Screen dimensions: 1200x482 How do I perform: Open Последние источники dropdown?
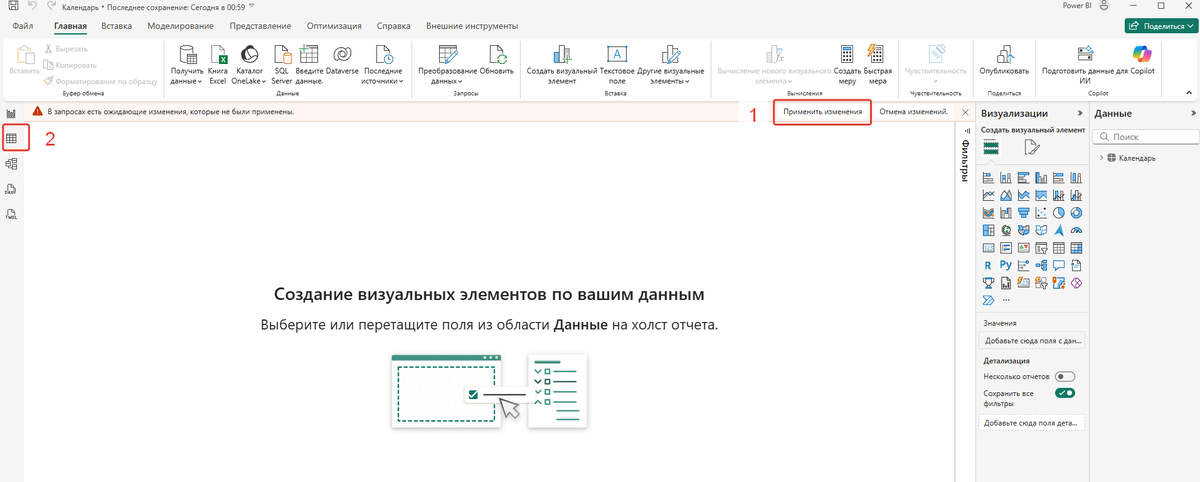click(x=383, y=63)
